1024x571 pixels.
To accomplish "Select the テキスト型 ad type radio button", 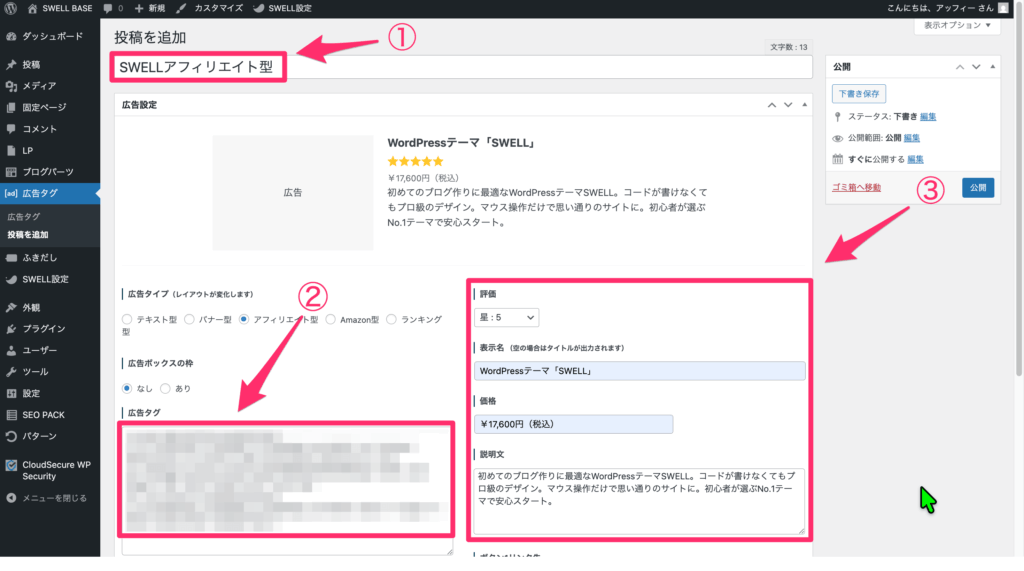I will (x=127, y=320).
